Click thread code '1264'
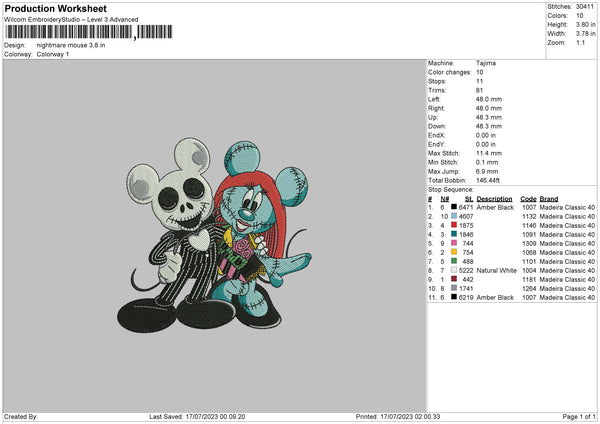 point(529,289)
